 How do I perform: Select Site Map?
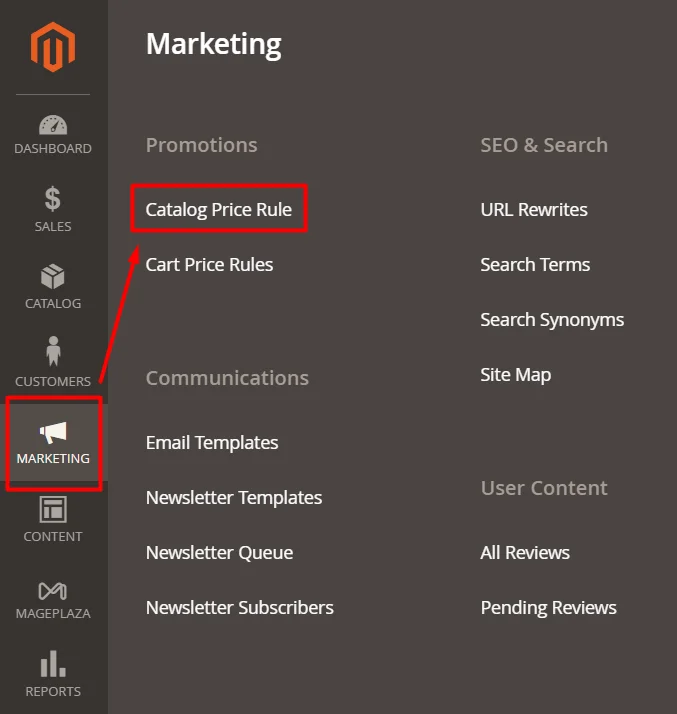515,375
